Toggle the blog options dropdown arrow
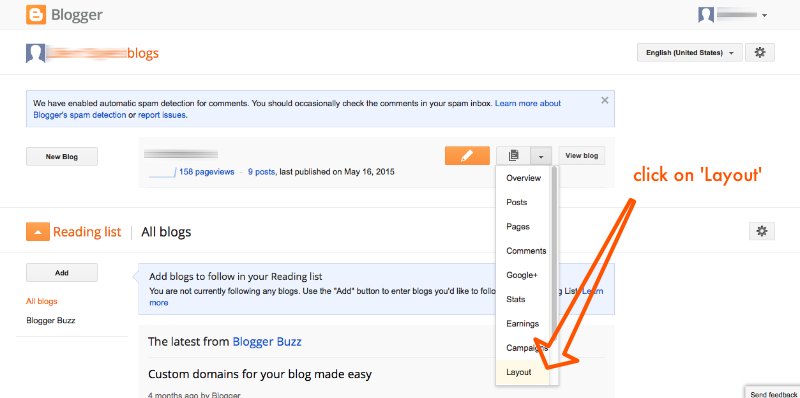This screenshot has height=398, width=800. tap(541, 156)
